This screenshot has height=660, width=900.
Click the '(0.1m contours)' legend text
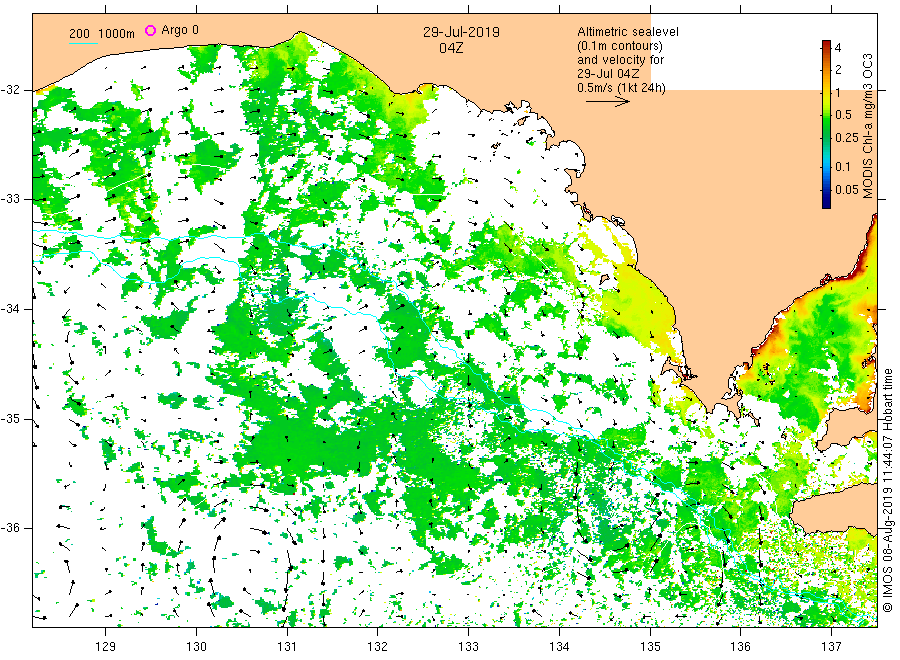click(619, 46)
